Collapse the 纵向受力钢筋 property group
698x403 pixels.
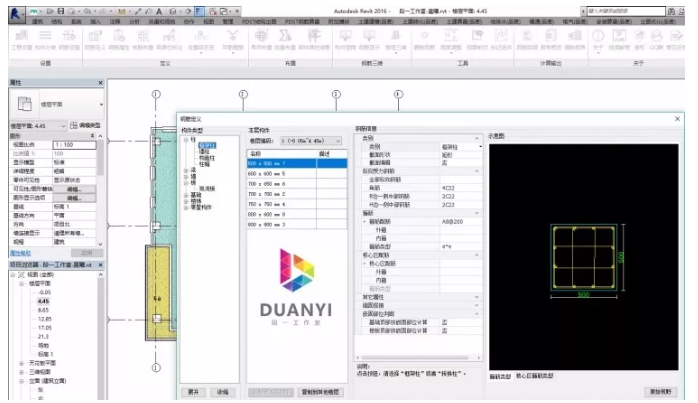477,171
